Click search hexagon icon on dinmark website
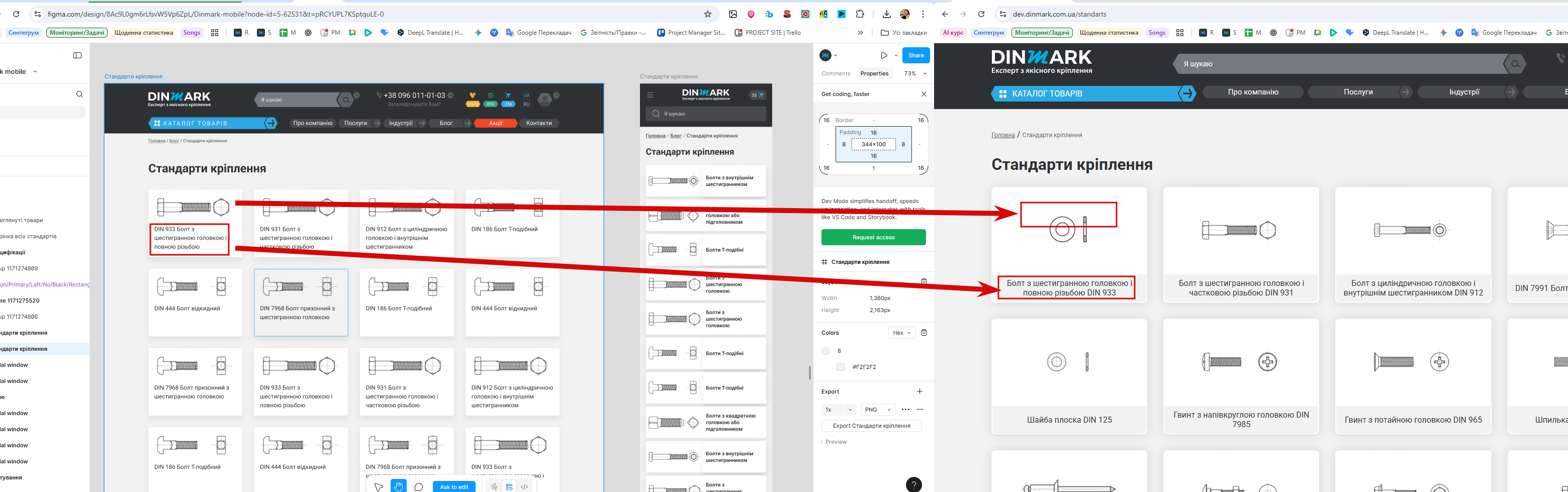The height and width of the screenshot is (492, 1568). pos(1515,64)
